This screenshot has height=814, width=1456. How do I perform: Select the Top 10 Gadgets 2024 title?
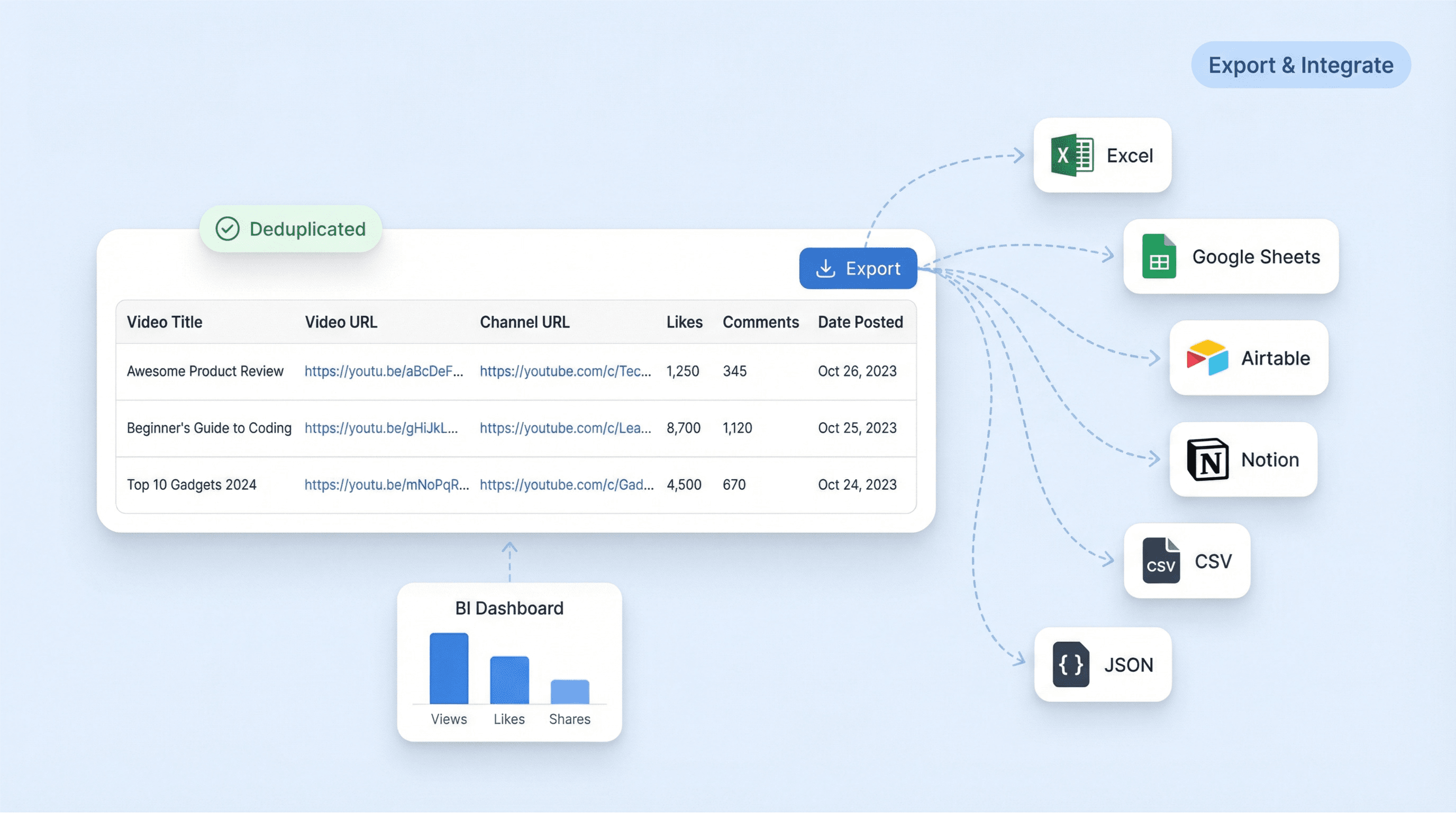tap(192, 485)
